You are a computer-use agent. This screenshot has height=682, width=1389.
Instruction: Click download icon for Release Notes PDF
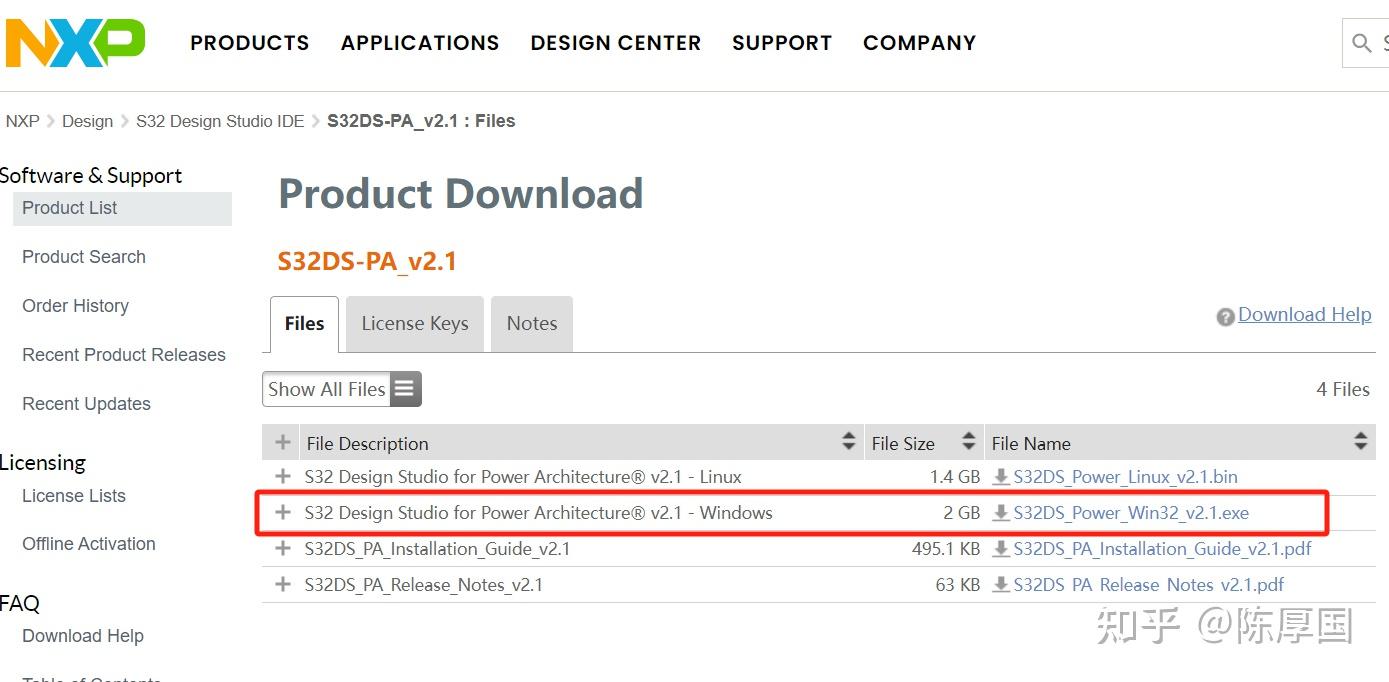(1000, 585)
